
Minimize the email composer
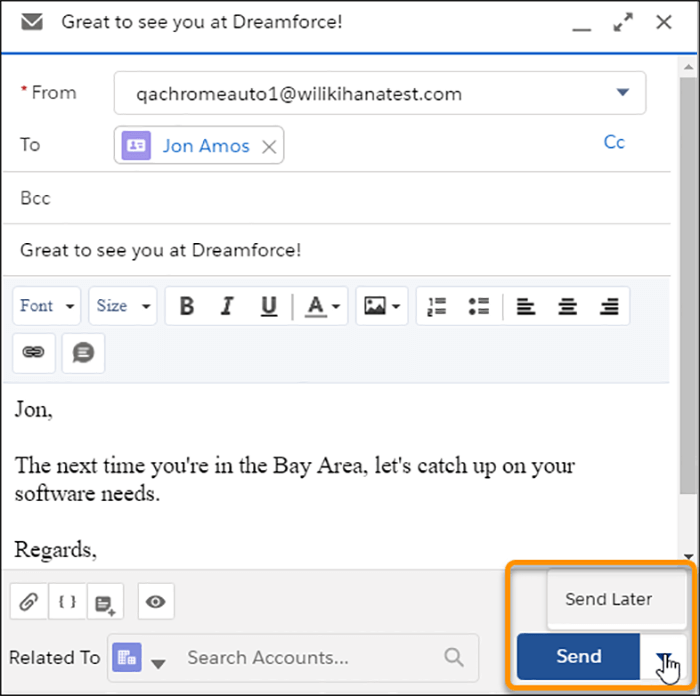pyautogui.click(x=582, y=28)
